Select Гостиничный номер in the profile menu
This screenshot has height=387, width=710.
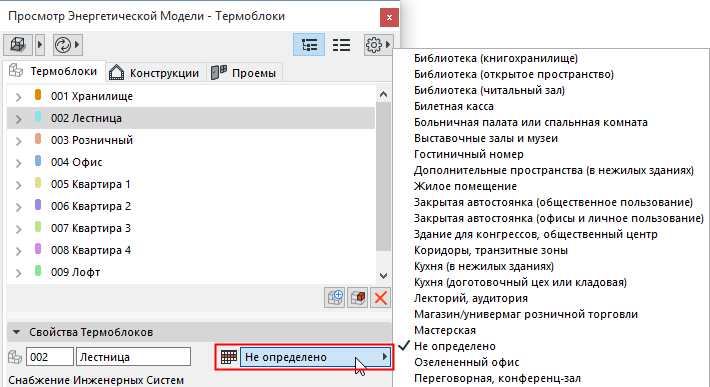click(x=469, y=154)
